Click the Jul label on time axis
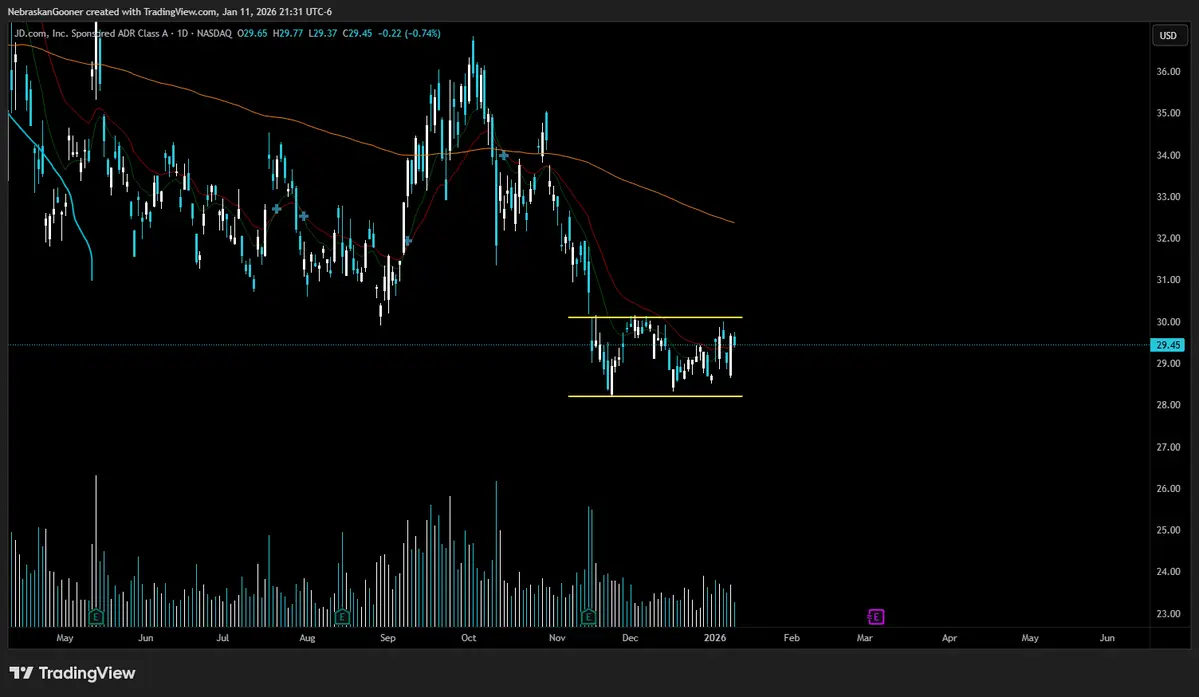The width and height of the screenshot is (1199, 697). 223,637
